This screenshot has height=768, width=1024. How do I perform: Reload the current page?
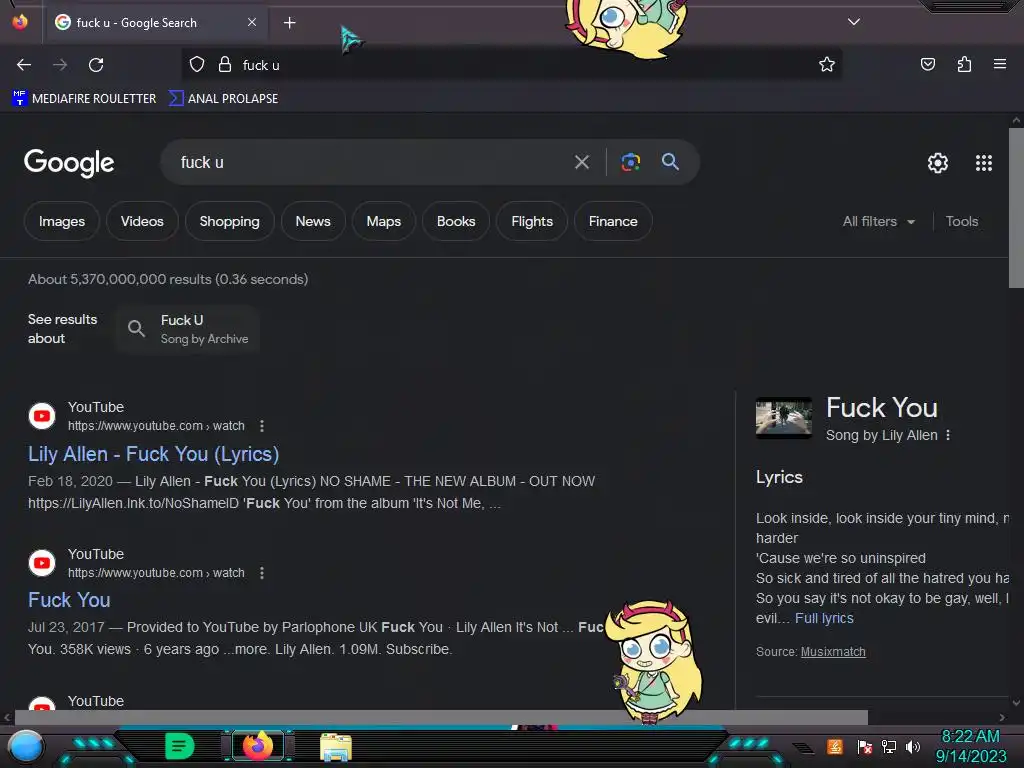pos(96,65)
